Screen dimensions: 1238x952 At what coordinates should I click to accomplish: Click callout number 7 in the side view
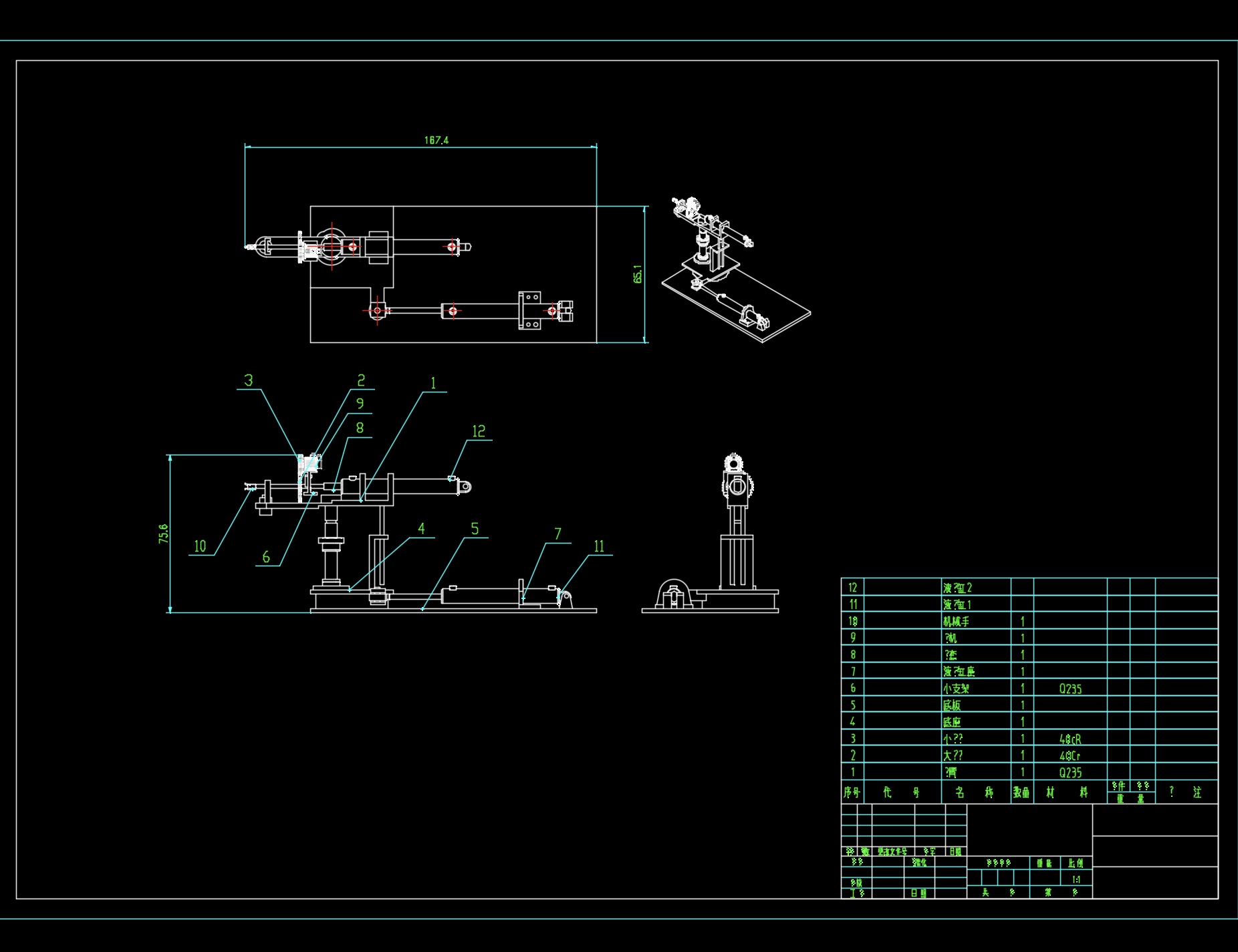(x=558, y=534)
